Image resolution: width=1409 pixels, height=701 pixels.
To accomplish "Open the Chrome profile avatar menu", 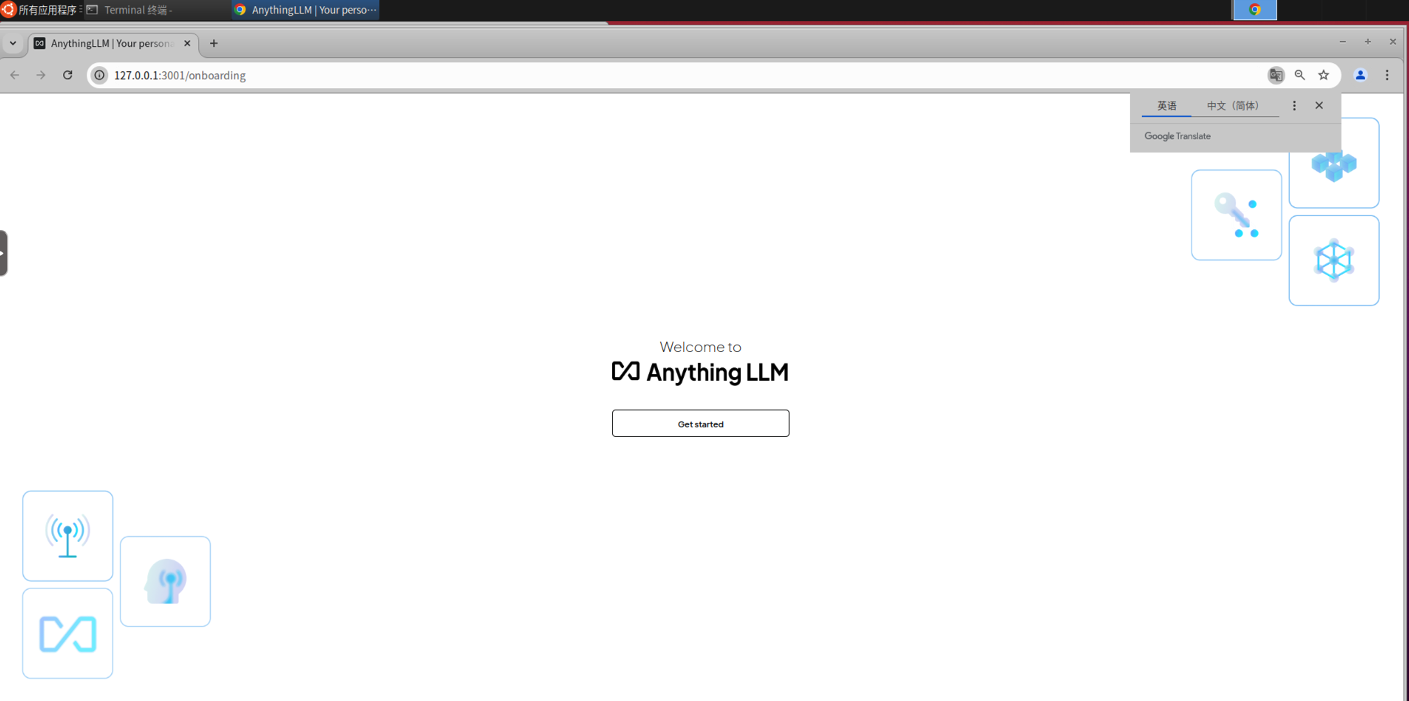I will click(x=1360, y=75).
